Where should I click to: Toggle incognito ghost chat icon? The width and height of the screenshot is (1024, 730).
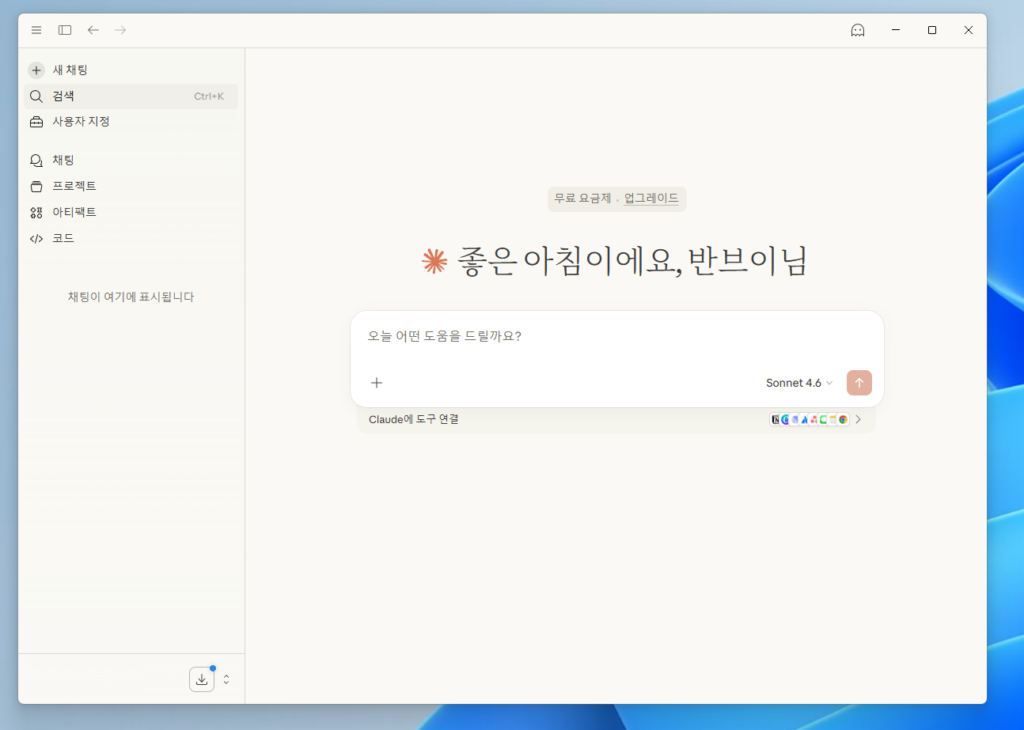pyautogui.click(x=857, y=30)
